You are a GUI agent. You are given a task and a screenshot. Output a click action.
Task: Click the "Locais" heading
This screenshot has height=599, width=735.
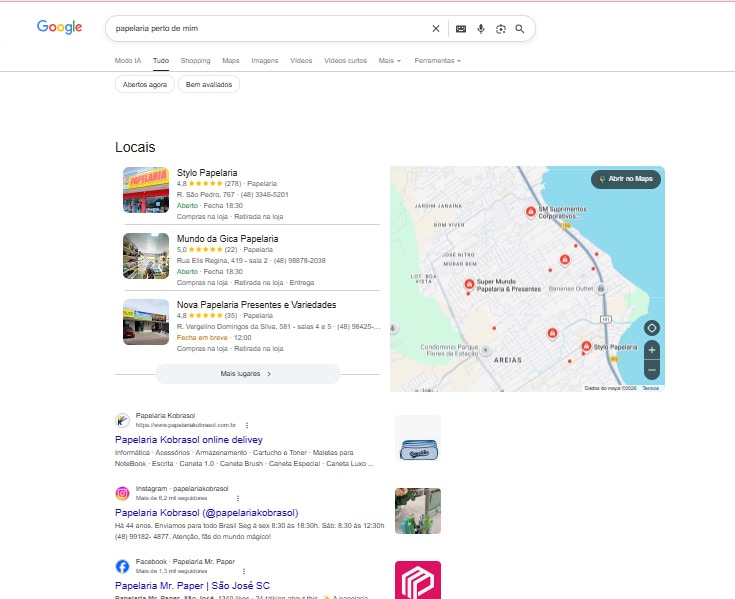[x=135, y=147]
